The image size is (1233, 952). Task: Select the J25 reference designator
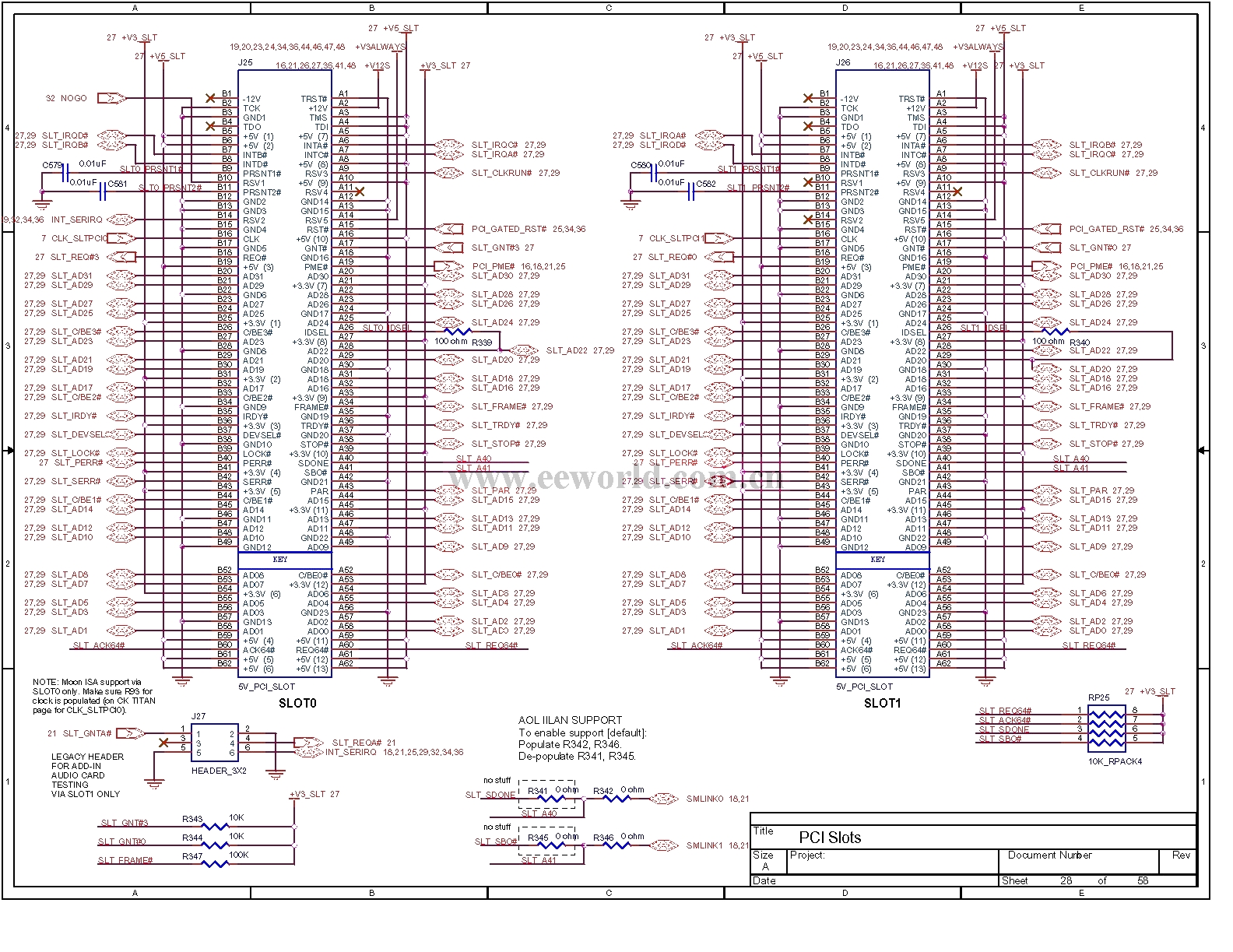click(x=245, y=62)
